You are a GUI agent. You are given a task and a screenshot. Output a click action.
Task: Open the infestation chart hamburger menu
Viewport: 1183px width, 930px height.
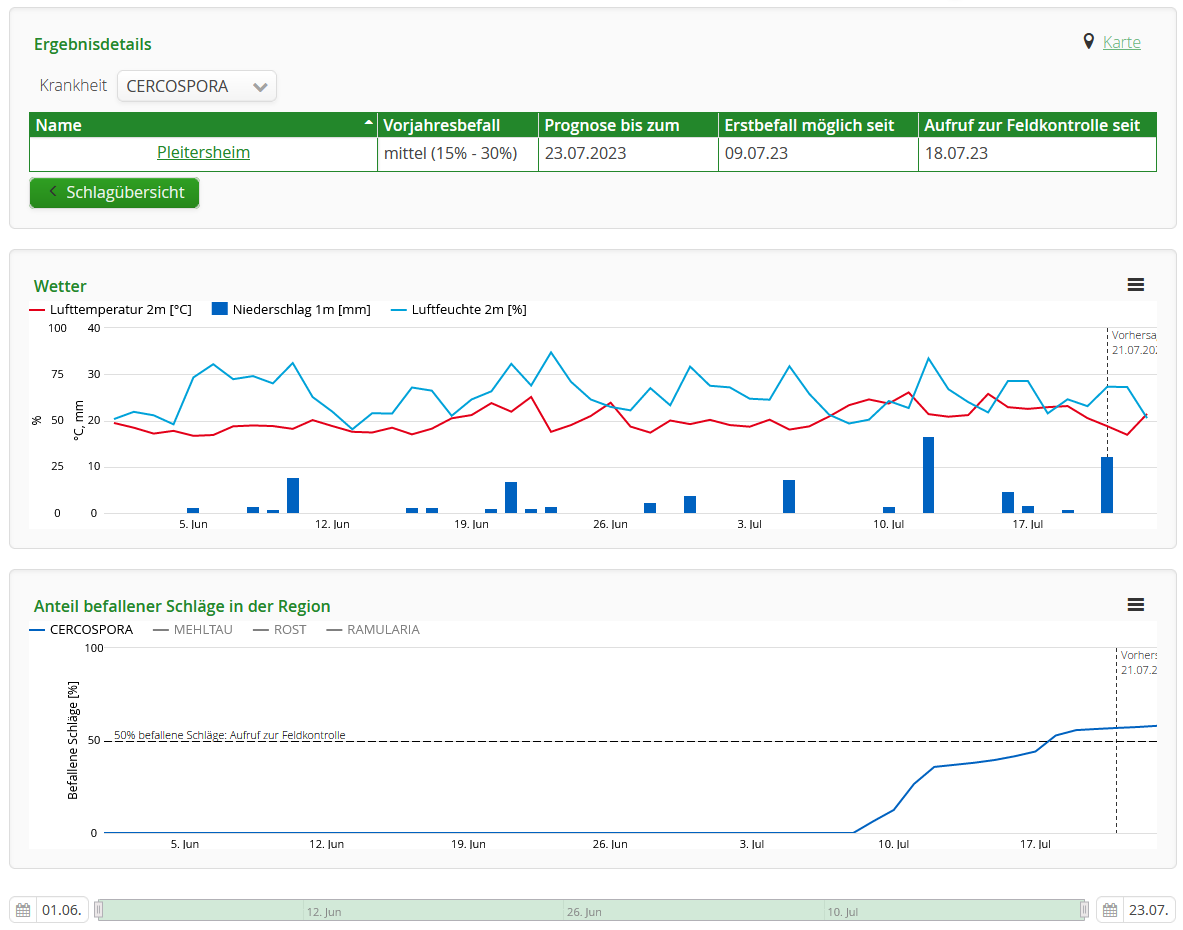coord(1135,605)
